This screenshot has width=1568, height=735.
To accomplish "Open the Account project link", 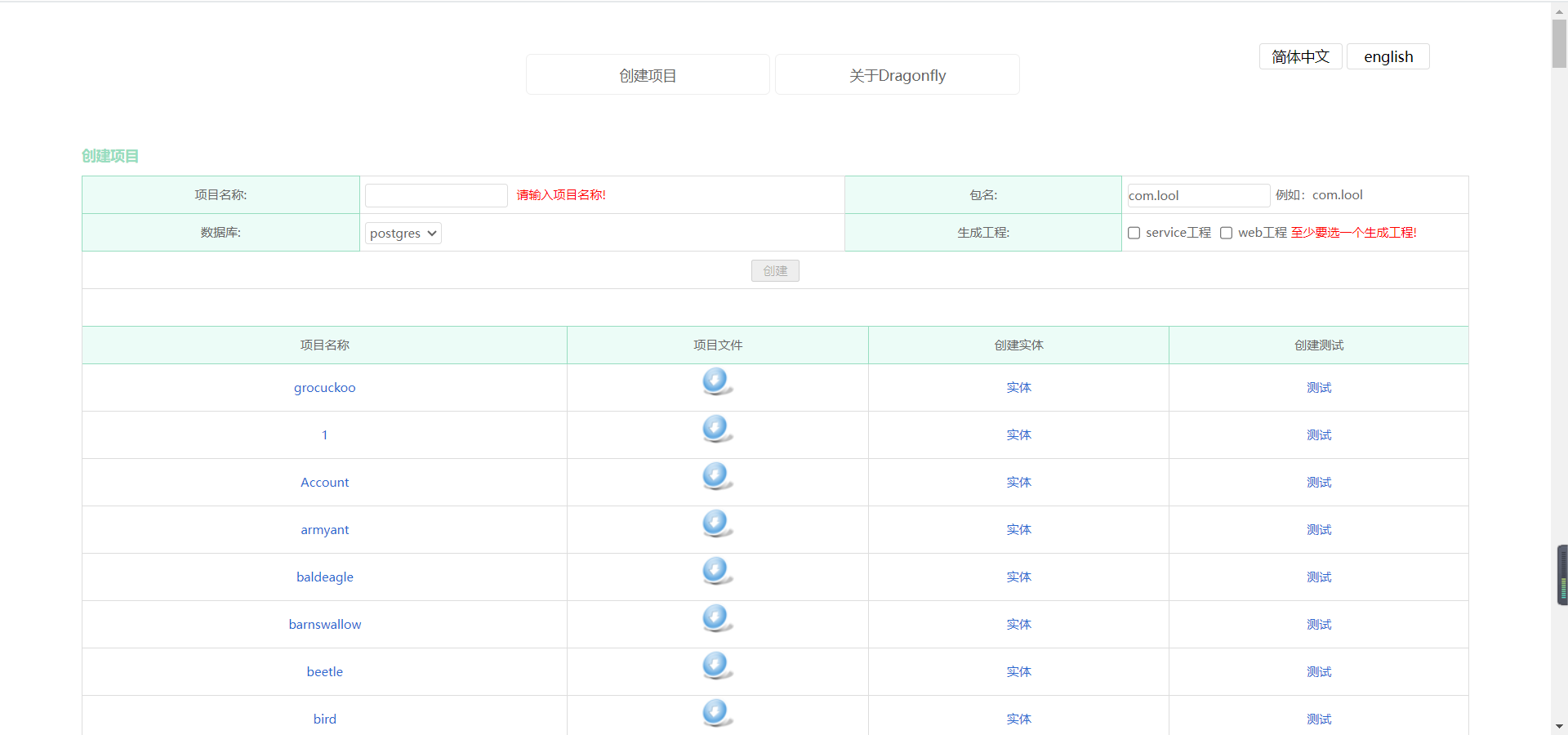I will pos(325,483).
